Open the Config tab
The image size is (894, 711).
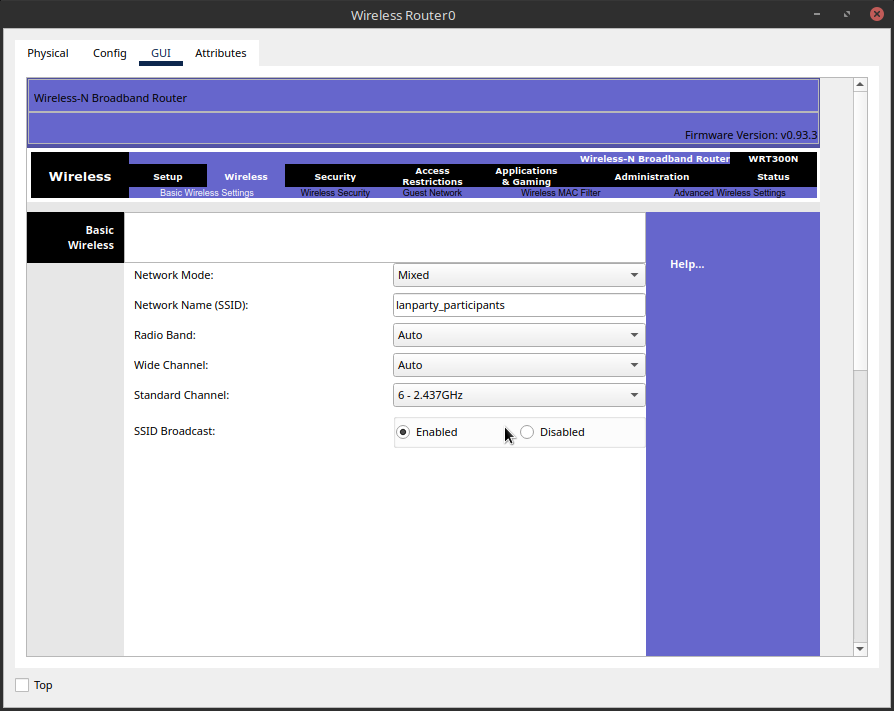[110, 53]
